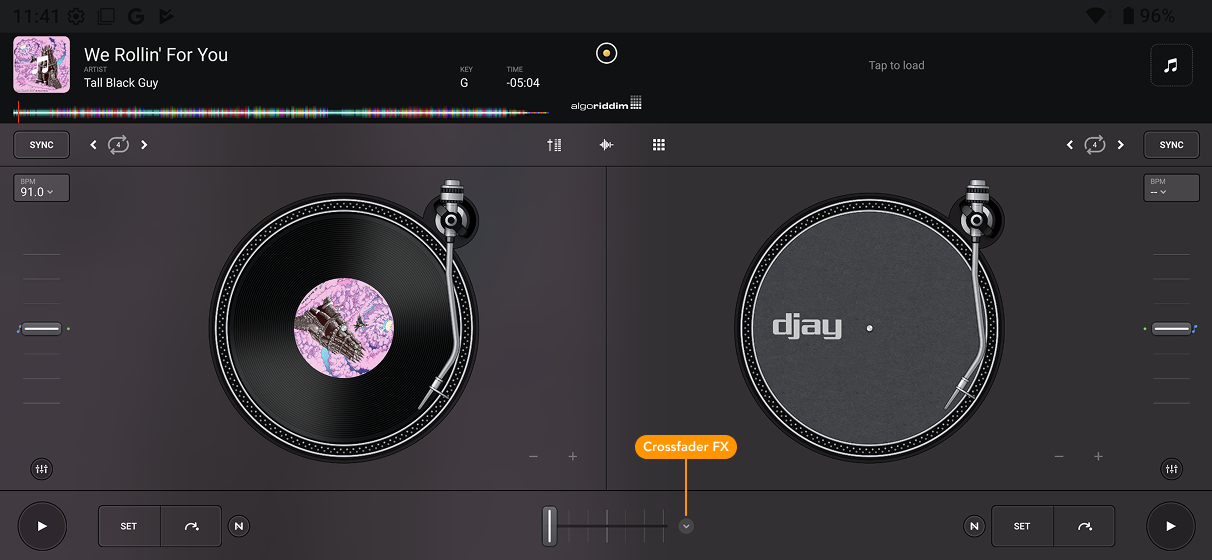Toggle left deck Neural Mix button
This screenshot has width=1212, height=560.
tap(239, 526)
